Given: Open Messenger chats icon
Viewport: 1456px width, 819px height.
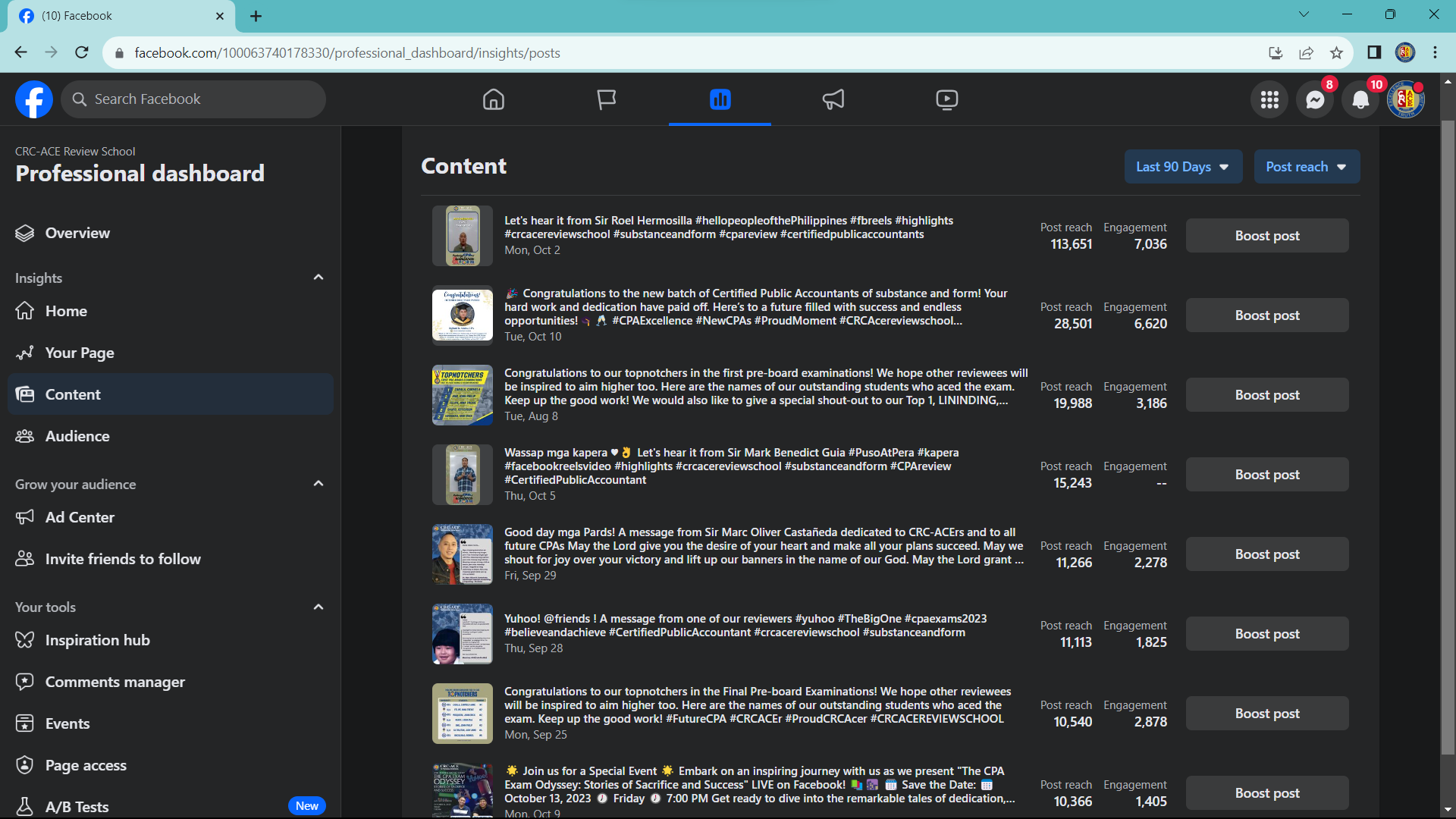Looking at the screenshot, I should point(1315,99).
